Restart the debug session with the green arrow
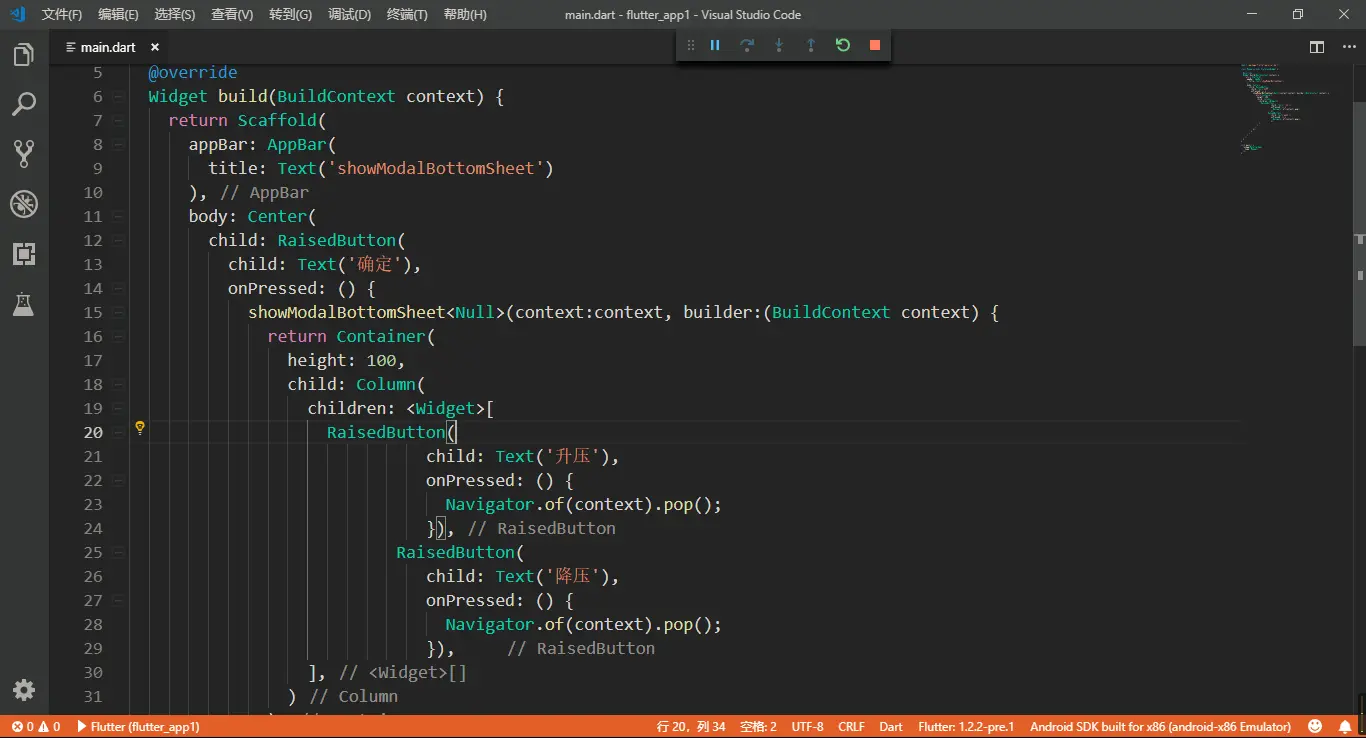 (x=843, y=45)
